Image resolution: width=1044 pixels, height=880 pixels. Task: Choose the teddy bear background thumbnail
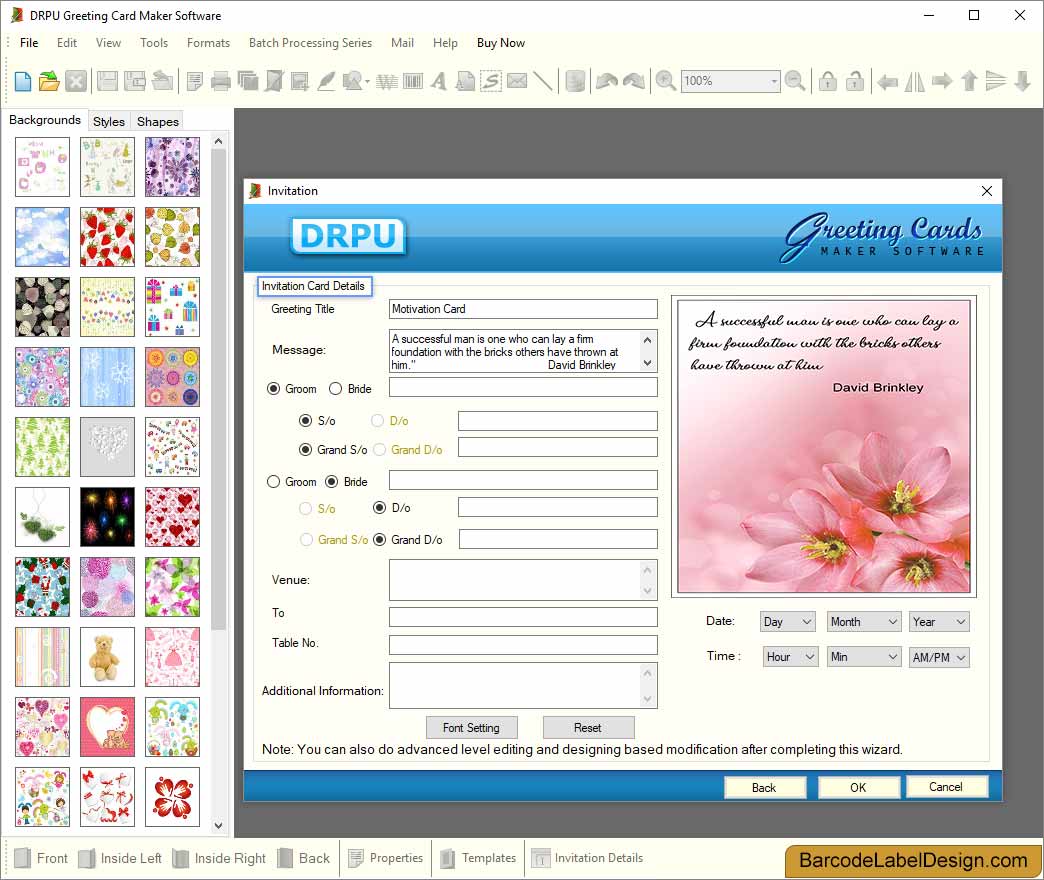(x=107, y=657)
